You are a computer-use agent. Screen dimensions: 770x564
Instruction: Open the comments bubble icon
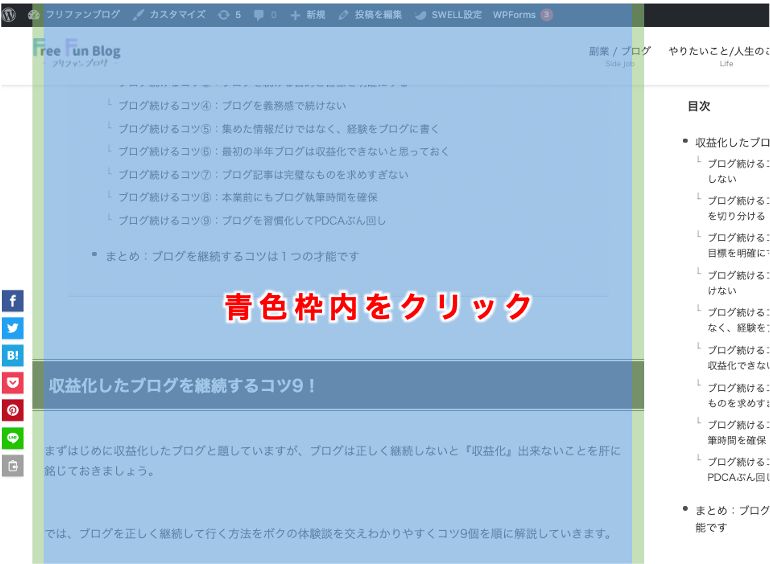click(259, 15)
